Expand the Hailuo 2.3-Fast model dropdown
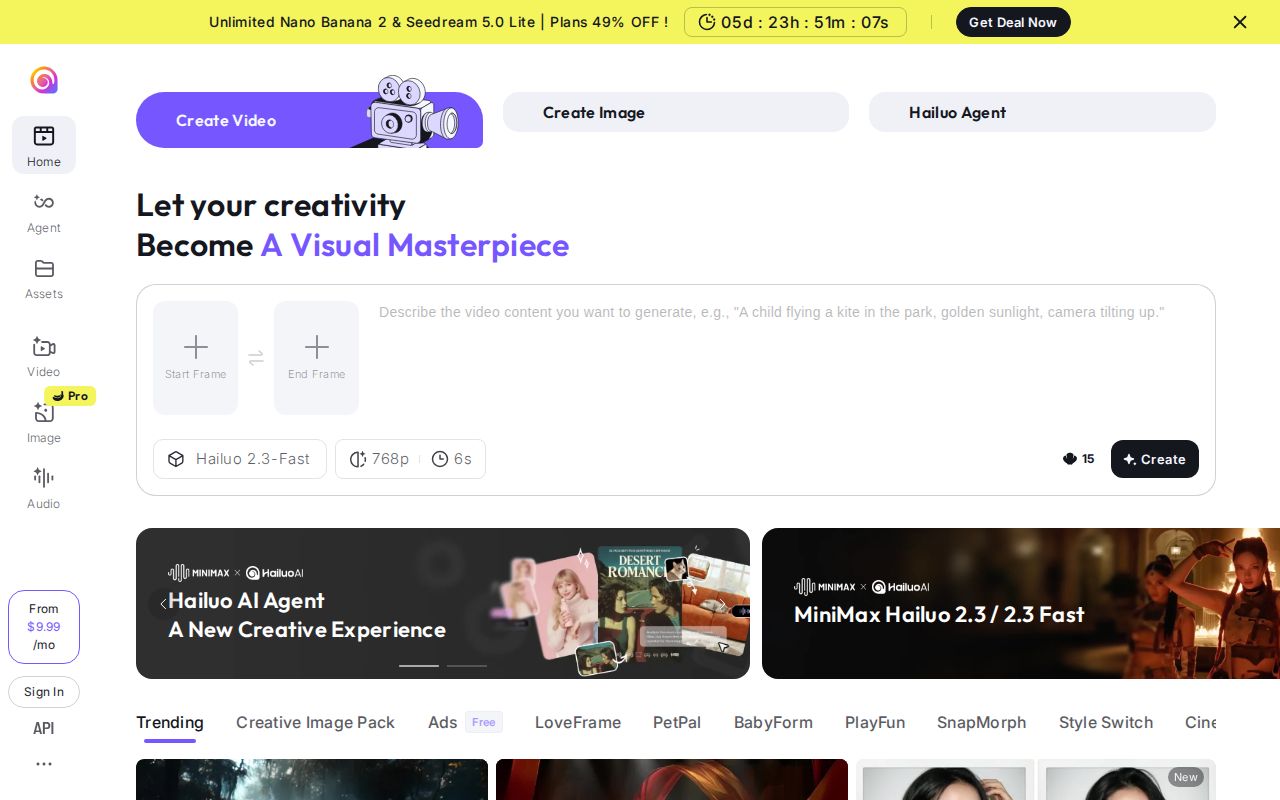This screenshot has height=800, width=1280. (x=240, y=459)
